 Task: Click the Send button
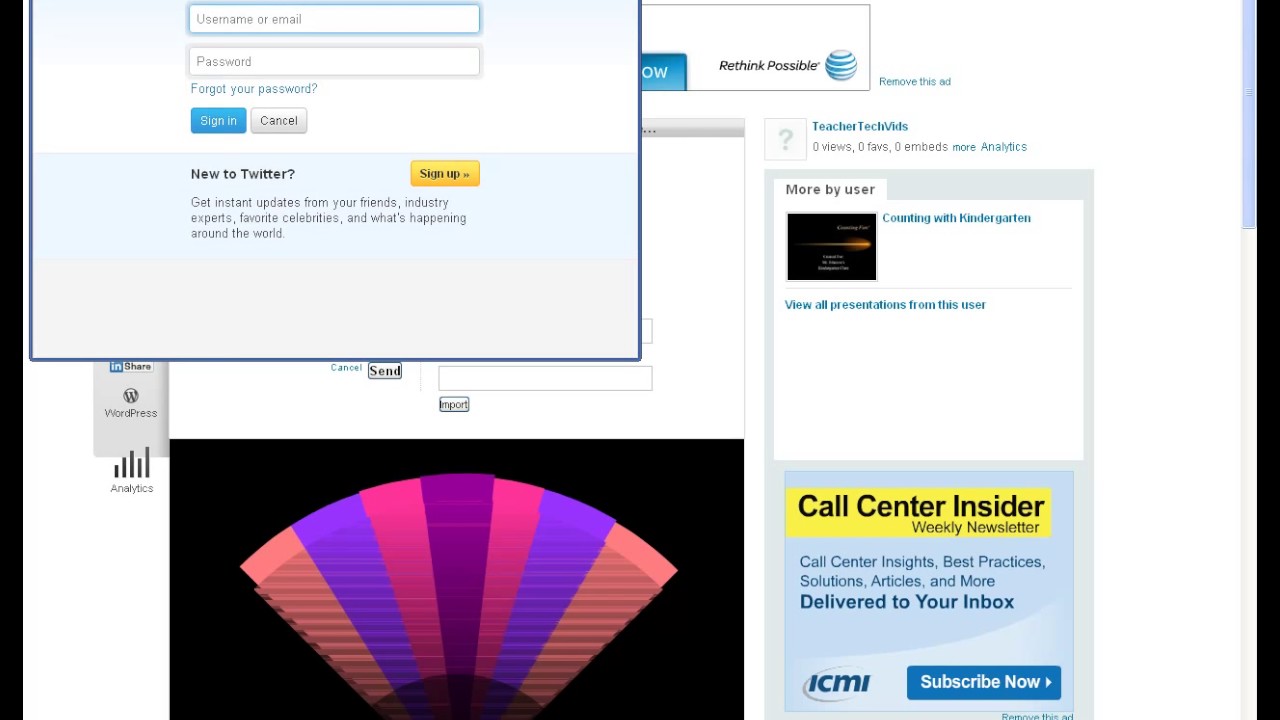click(385, 371)
